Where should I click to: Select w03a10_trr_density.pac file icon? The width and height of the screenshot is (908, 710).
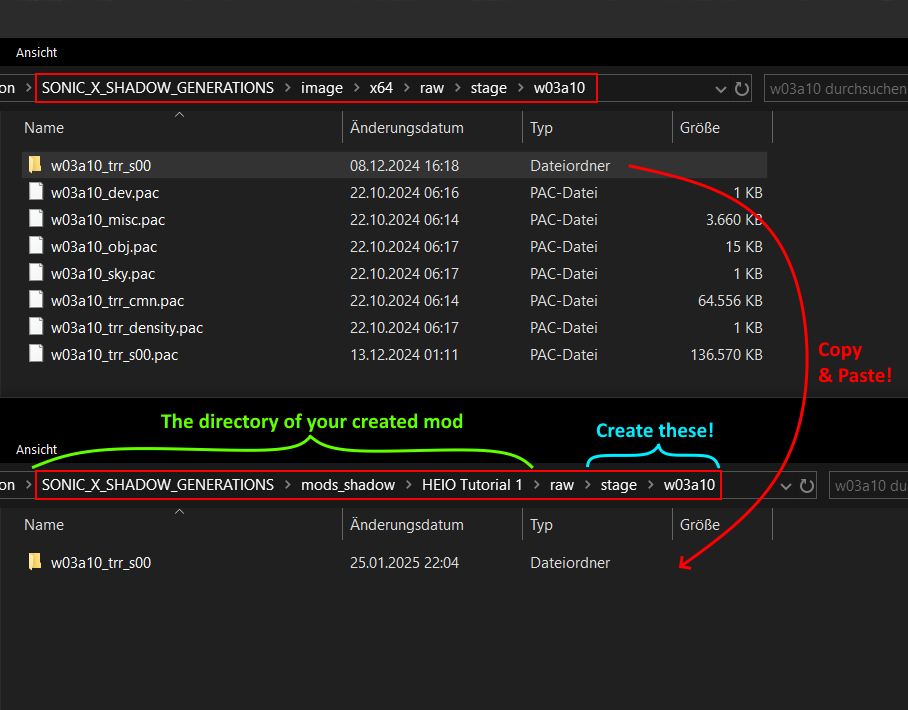[x=36, y=327]
